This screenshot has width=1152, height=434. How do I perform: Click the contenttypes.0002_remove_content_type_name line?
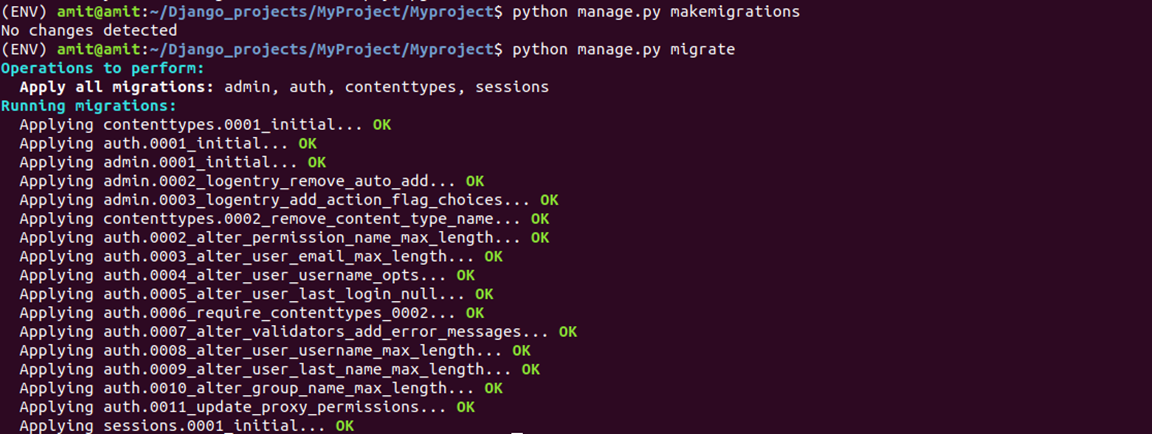[284, 219]
